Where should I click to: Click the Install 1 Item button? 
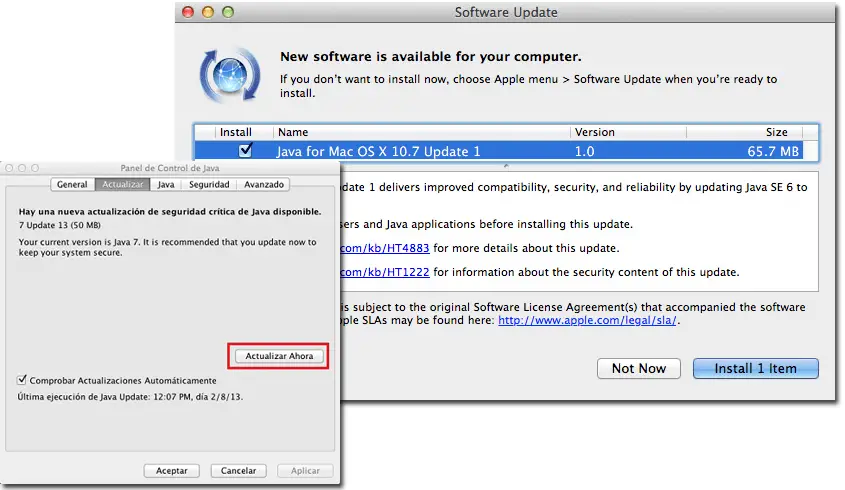[756, 368]
